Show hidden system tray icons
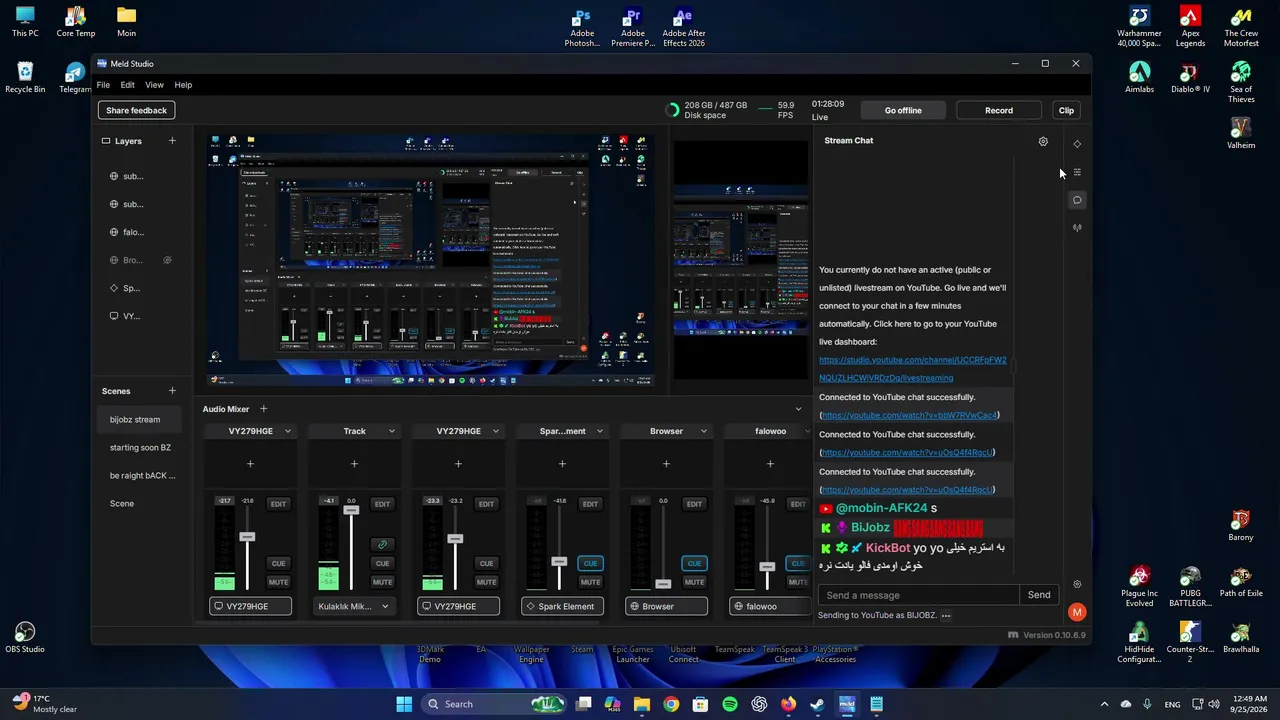1280x720 pixels. coord(1104,704)
